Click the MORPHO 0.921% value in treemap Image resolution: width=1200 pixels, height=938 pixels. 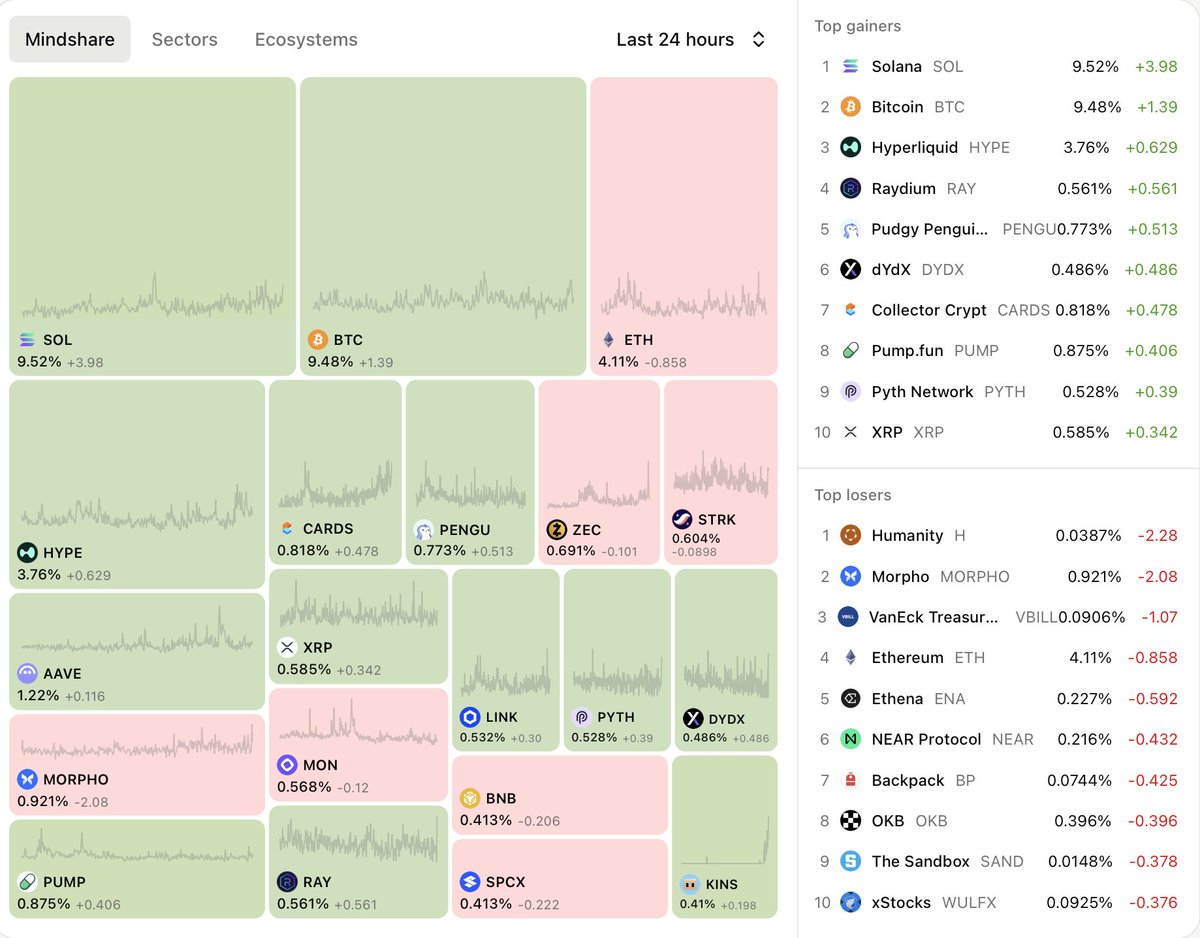[42, 801]
